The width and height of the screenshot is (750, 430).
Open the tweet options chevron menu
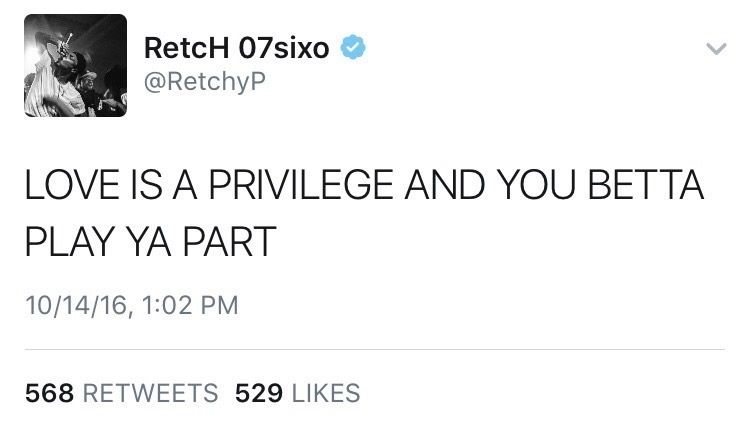(x=716, y=48)
